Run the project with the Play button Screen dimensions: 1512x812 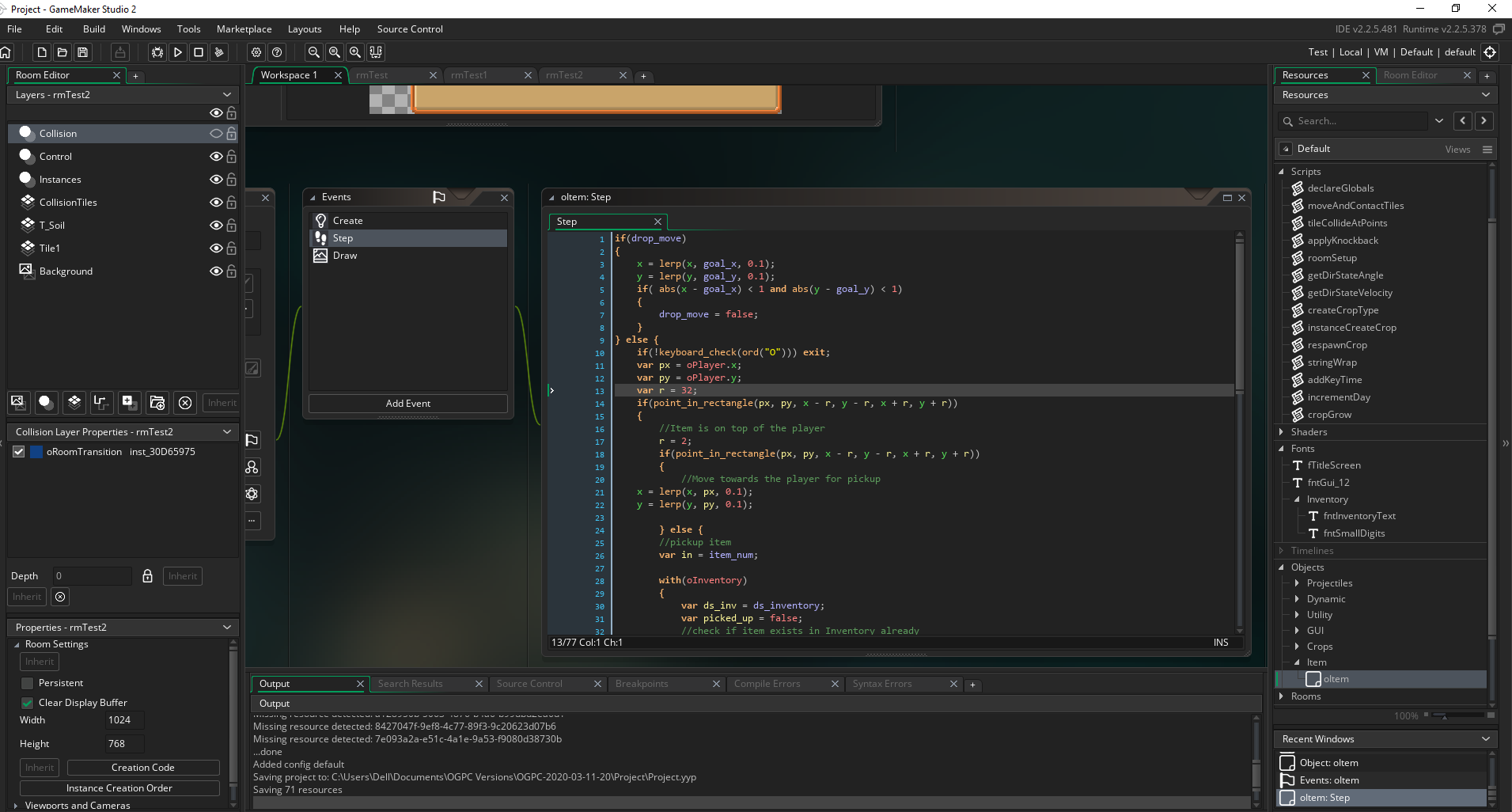click(x=178, y=52)
